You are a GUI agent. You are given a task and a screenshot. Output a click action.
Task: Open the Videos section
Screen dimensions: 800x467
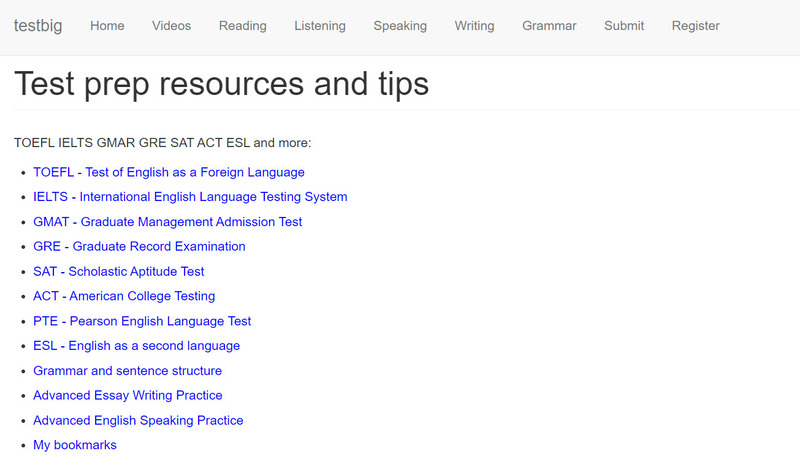(171, 26)
